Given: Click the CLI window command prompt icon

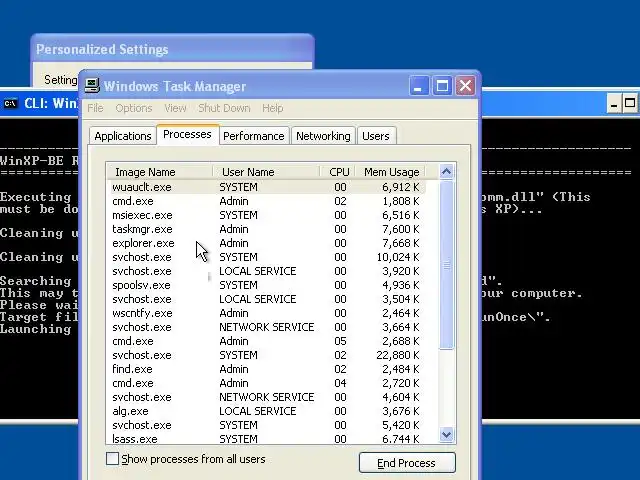Looking at the screenshot, I should pyautogui.click(x=11, y=103).
